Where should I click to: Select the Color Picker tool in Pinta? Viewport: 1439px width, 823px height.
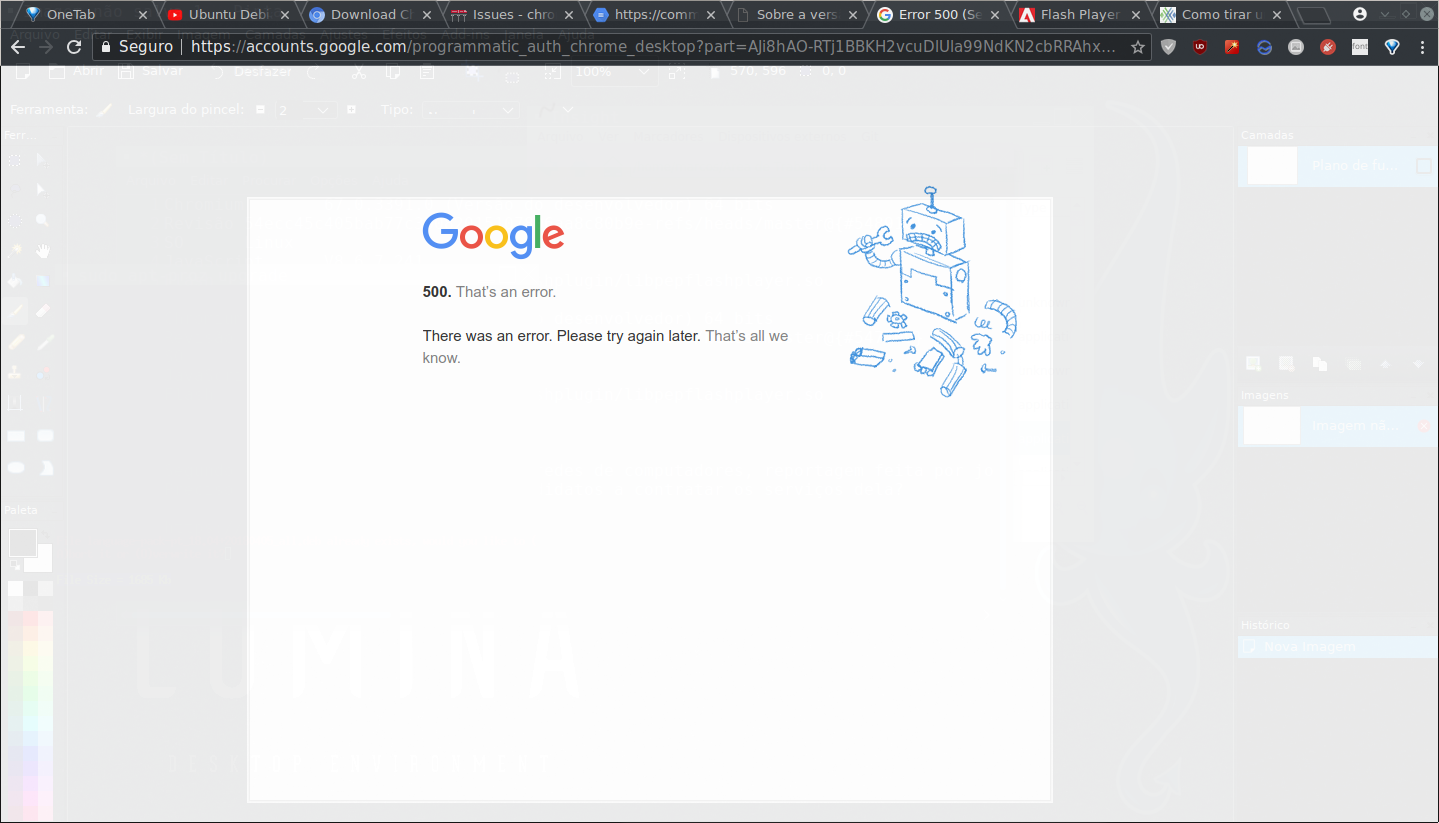click(44, 342)
